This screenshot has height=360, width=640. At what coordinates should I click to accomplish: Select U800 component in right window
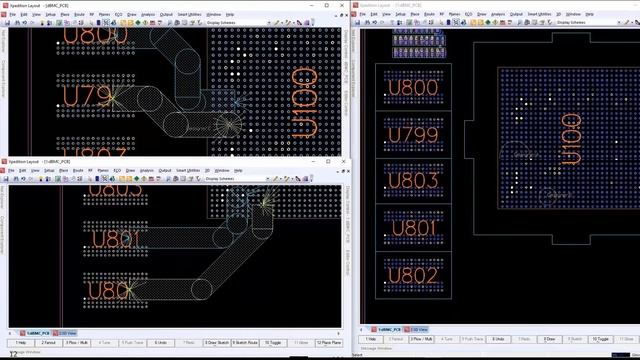click(x=413, y=87)
